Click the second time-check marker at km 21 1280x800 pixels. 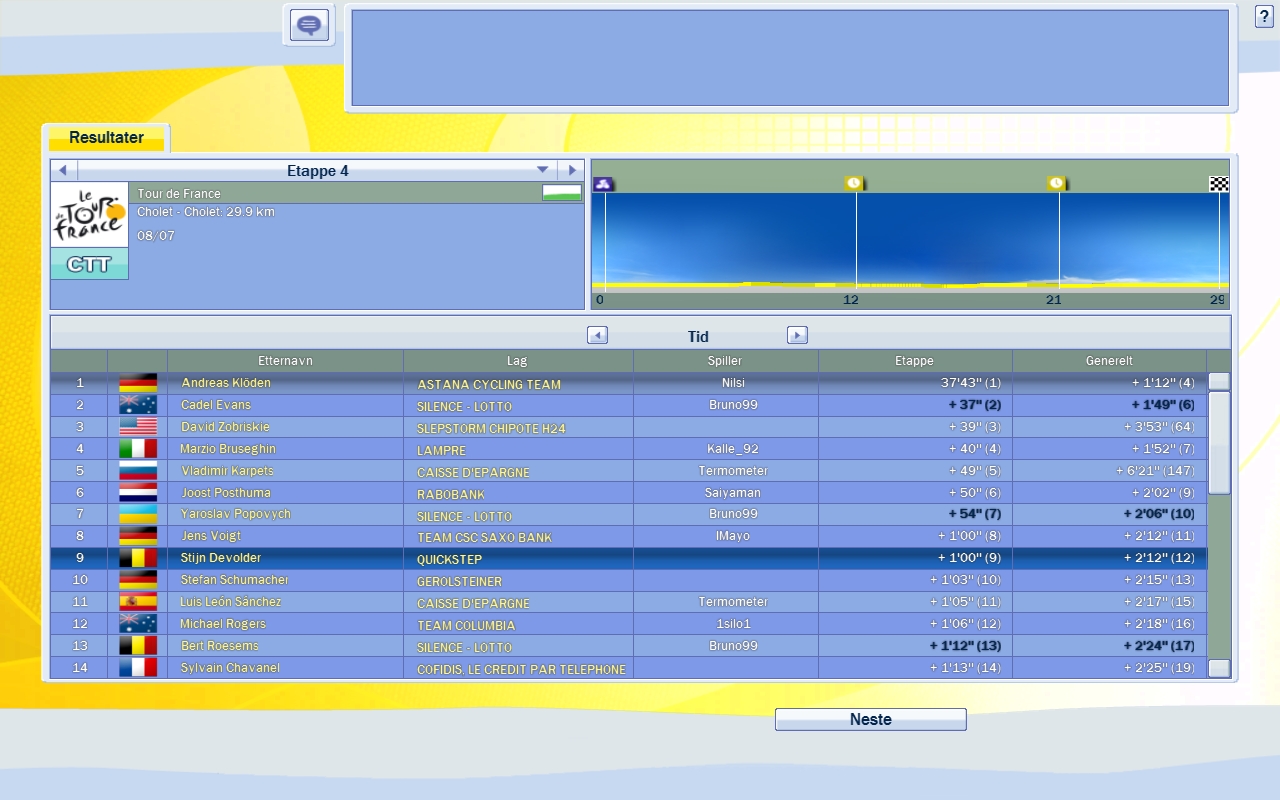(x=1057, y=184)
